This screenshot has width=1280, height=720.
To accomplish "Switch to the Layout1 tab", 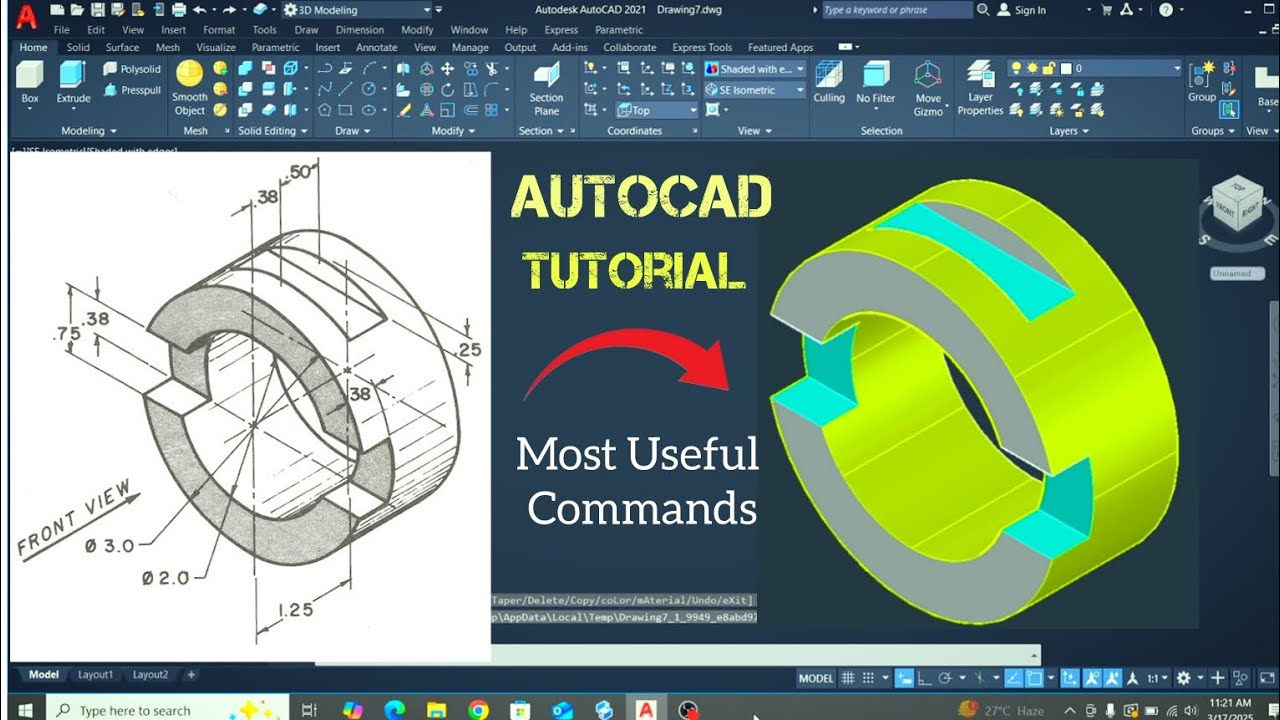I will coord(96,675).
